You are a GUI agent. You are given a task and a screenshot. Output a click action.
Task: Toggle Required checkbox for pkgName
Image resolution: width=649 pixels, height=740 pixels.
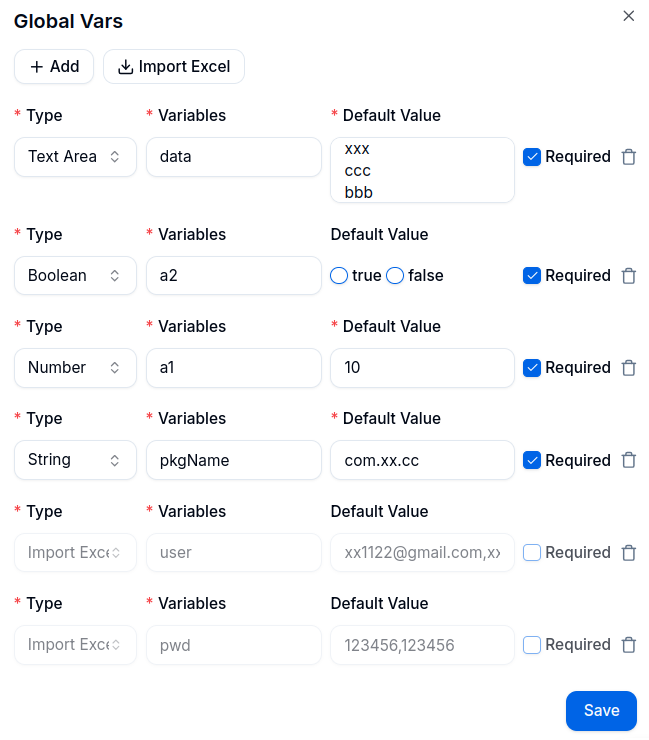531,460
